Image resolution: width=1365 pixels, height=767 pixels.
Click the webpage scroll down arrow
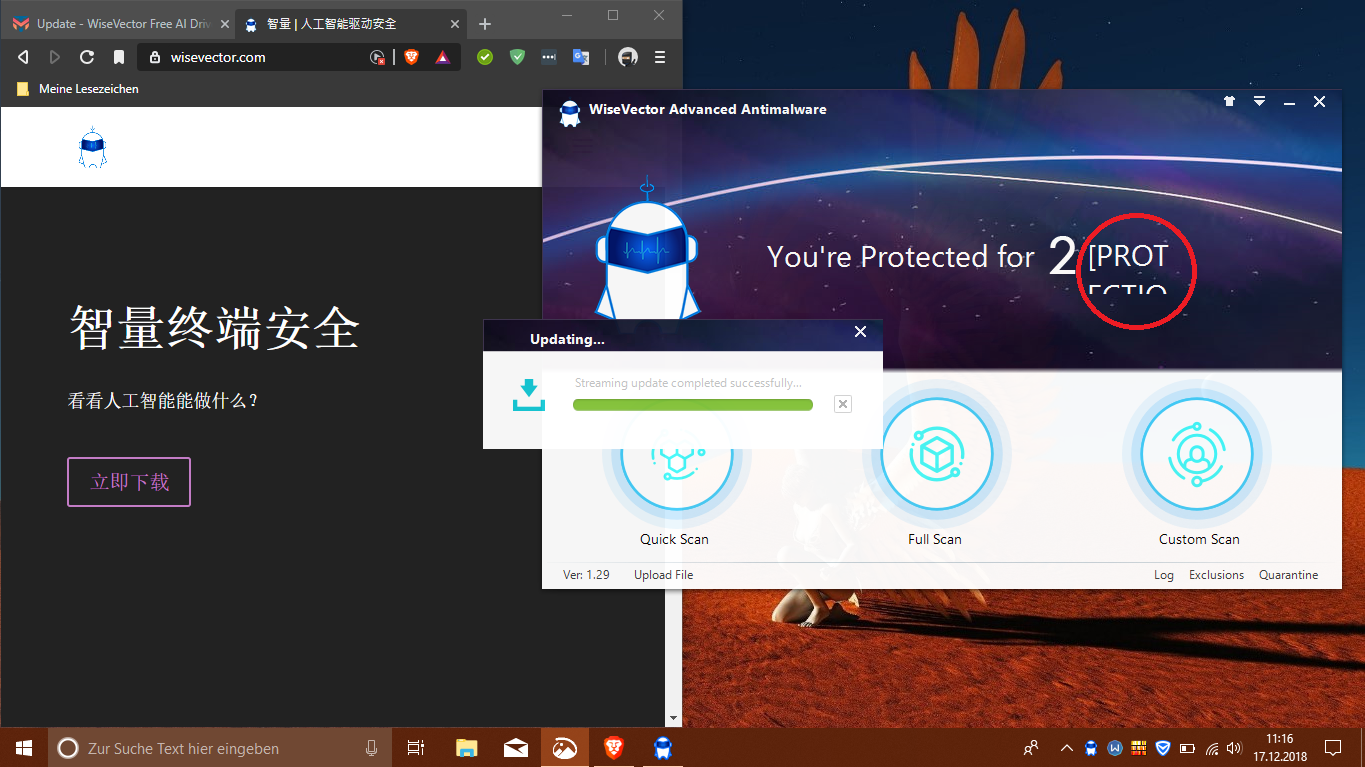point(674,718)
